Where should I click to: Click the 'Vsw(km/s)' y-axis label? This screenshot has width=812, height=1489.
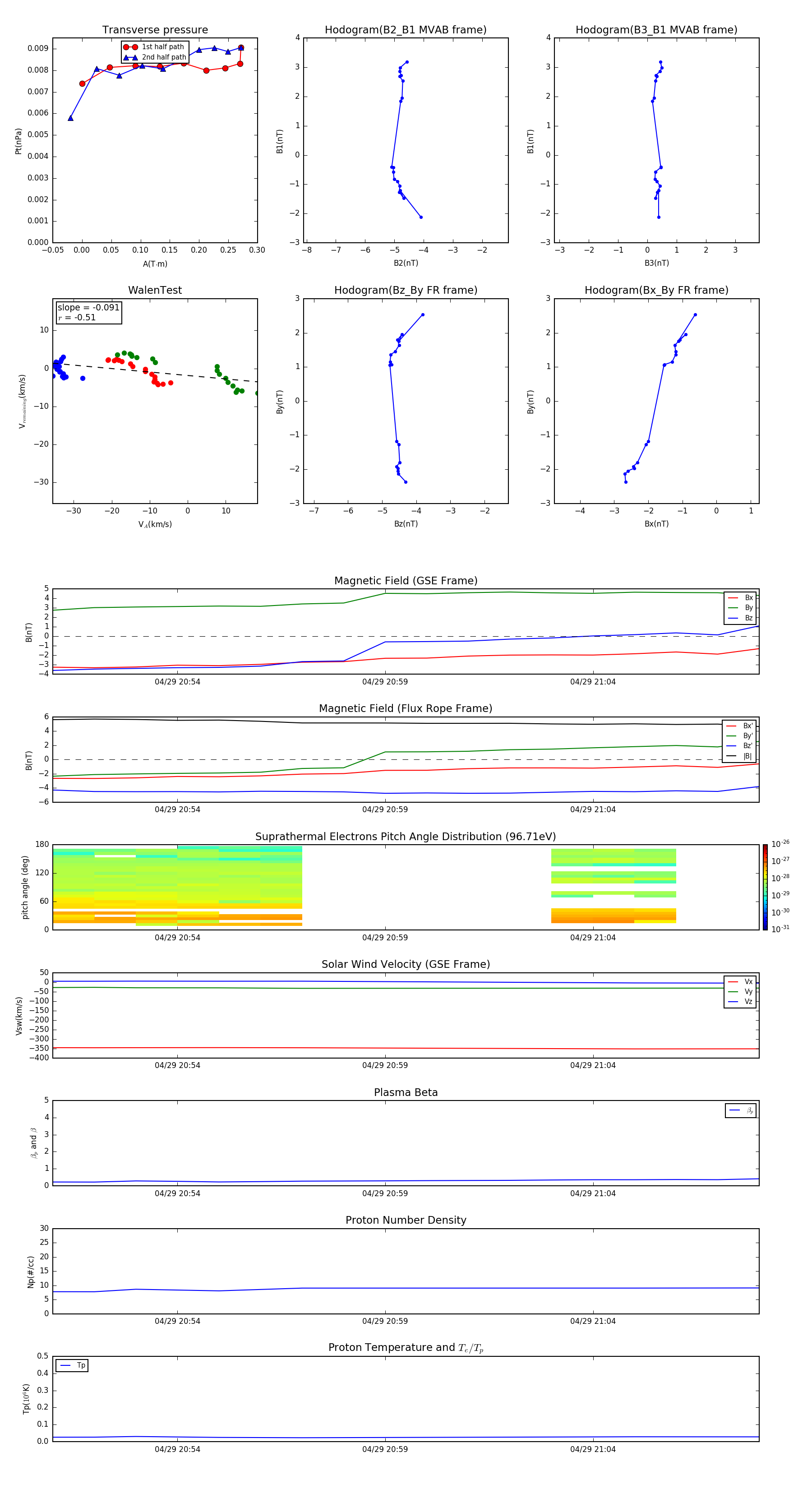point(19,1016)
